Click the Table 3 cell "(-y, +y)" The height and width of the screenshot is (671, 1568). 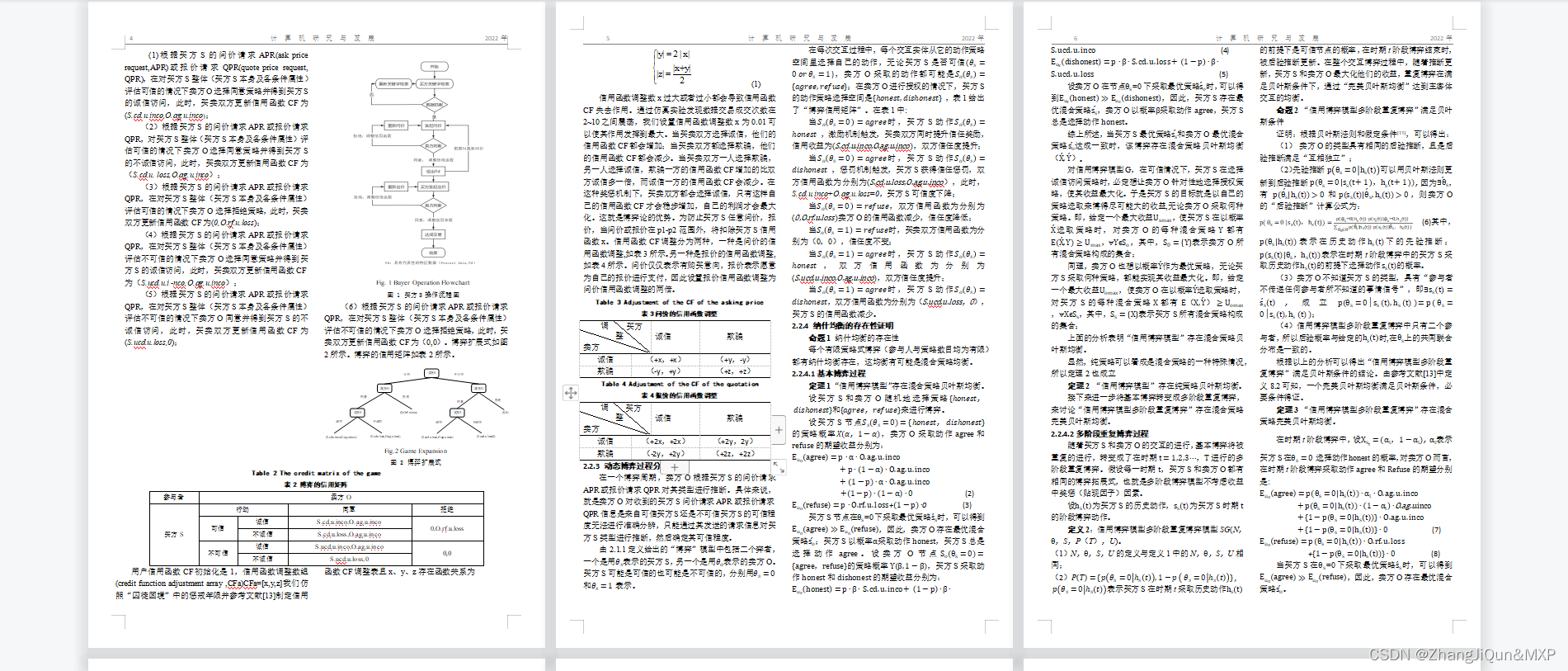point(665,371)
